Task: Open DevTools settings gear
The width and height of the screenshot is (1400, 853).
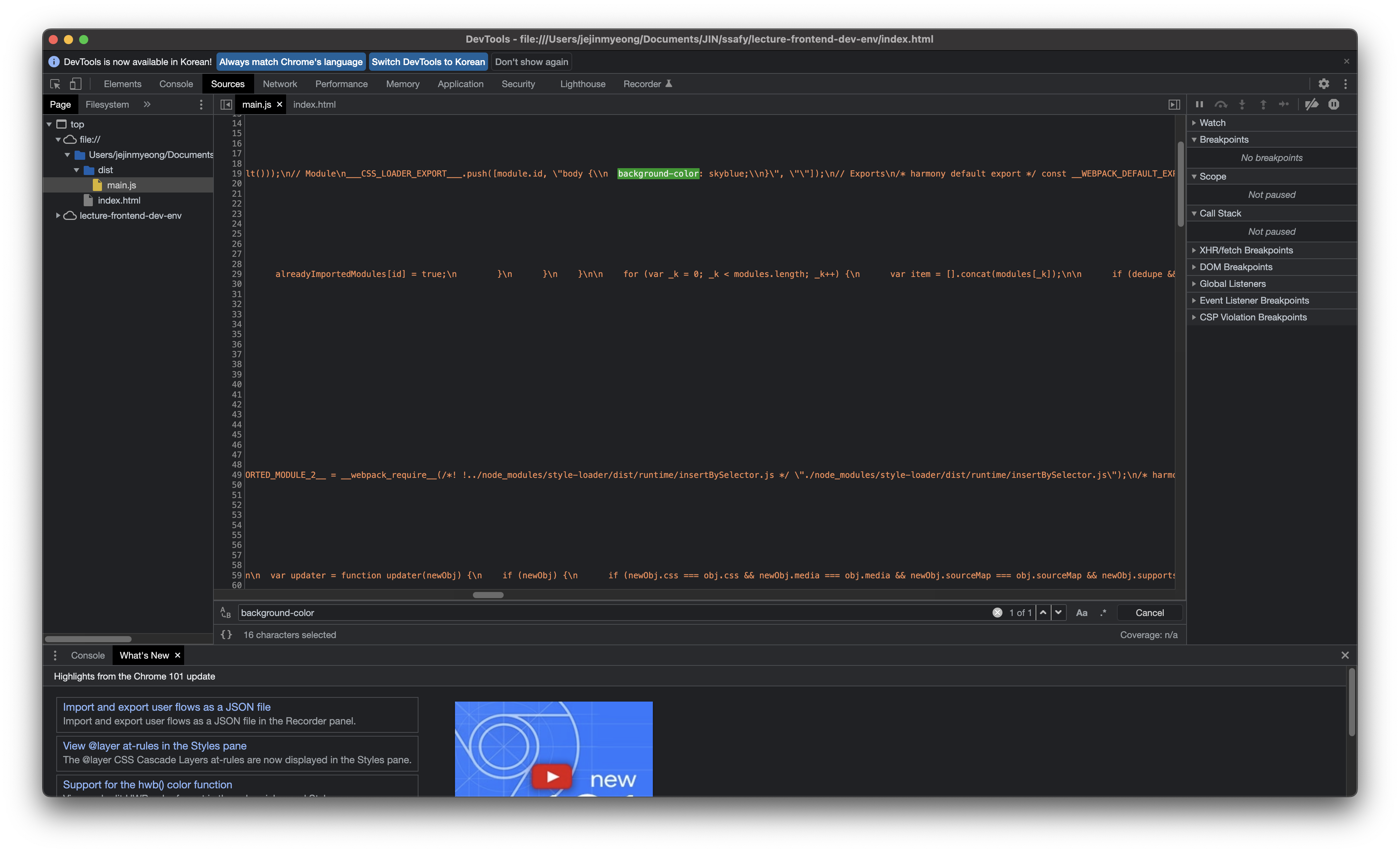Action: click(1323, 84)
